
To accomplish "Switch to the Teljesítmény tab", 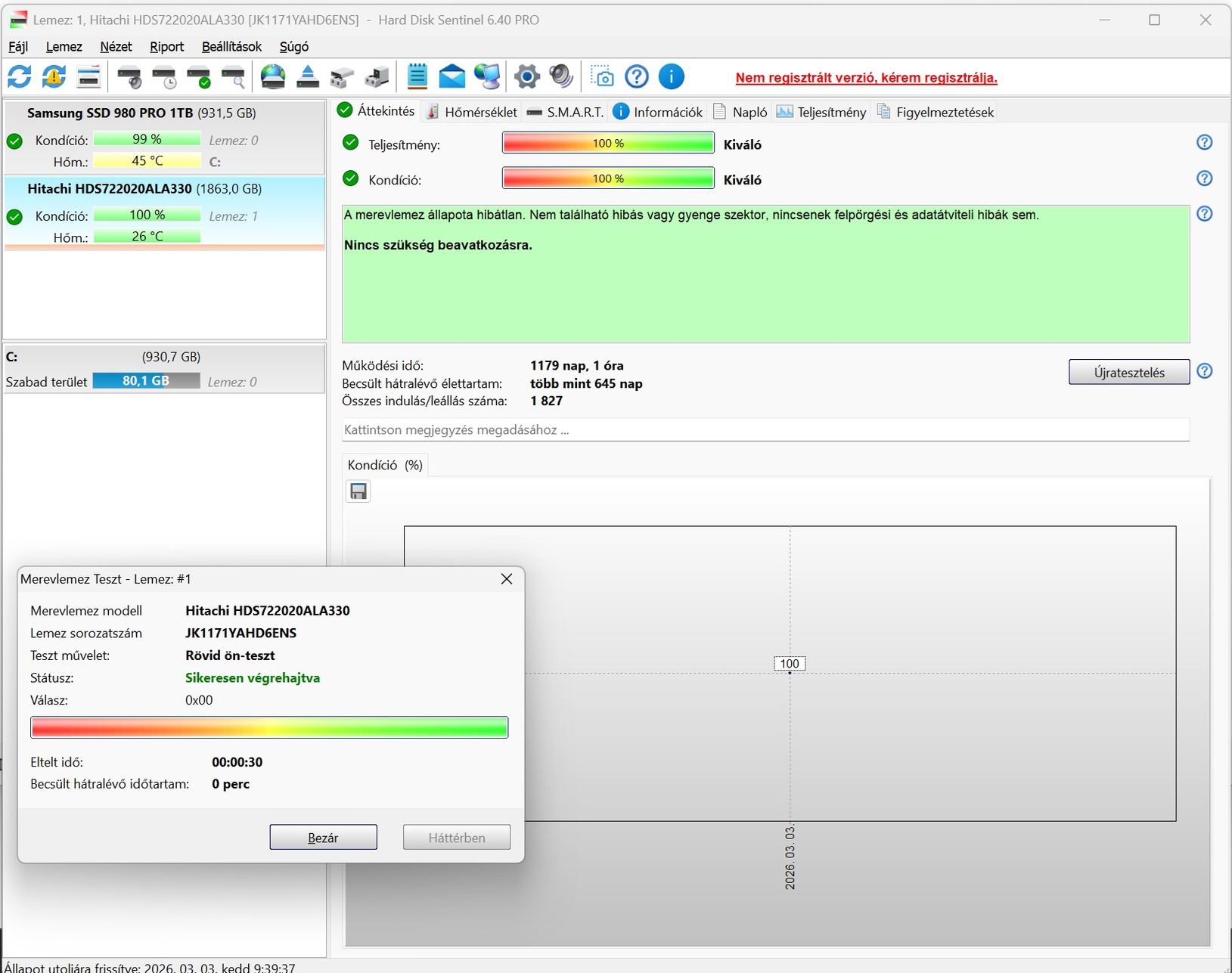I will (821, 112).
